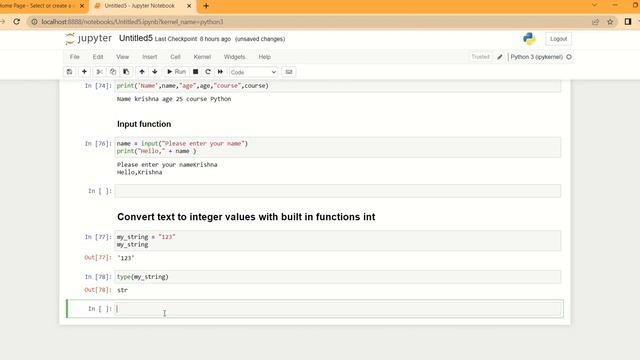The height and width of the screenshot is (360, 640).
Task: Select the print Name age course cell
Action: click(x=338, y=86)
